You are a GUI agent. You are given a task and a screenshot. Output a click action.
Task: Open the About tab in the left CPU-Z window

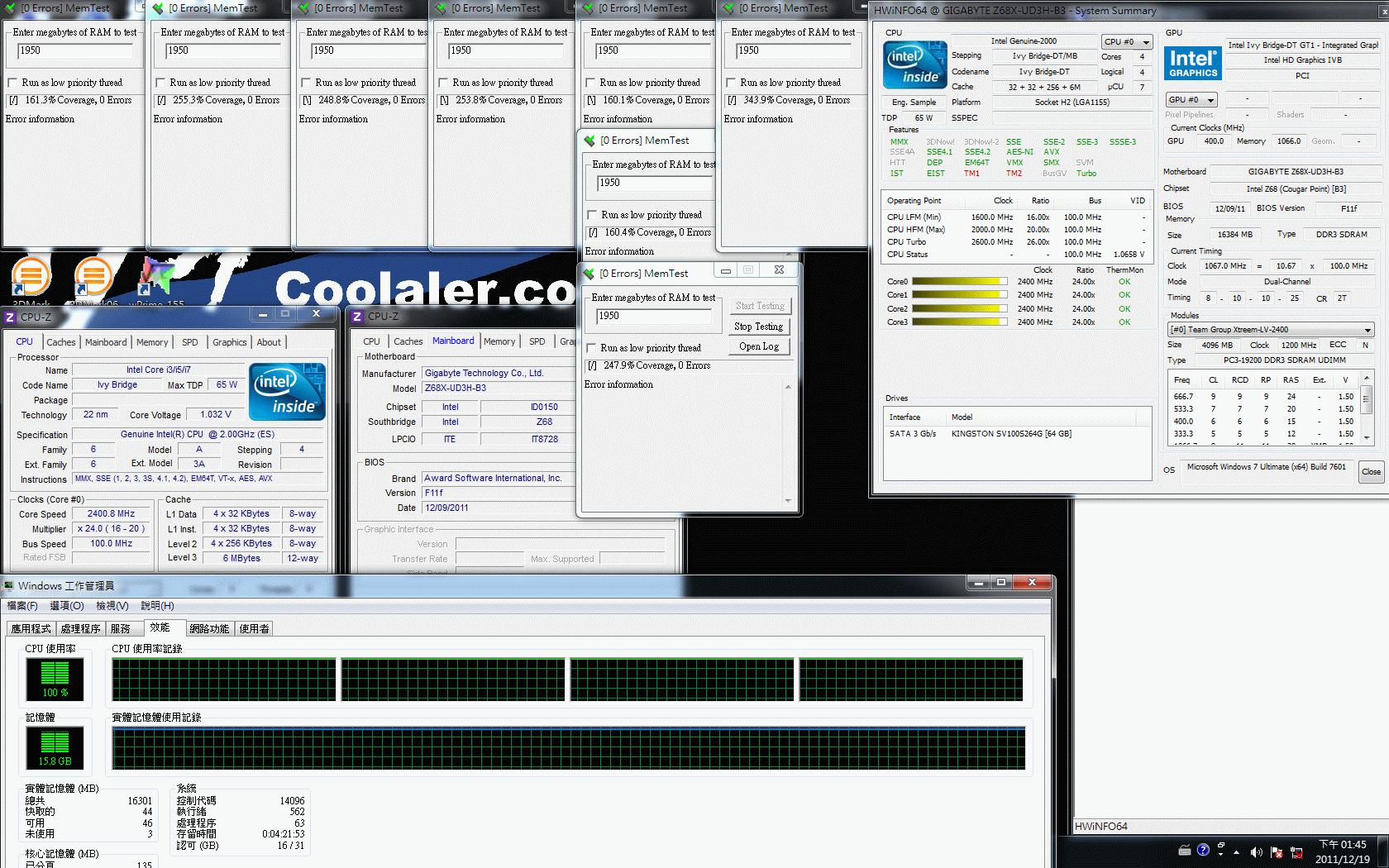click(269, 342)
